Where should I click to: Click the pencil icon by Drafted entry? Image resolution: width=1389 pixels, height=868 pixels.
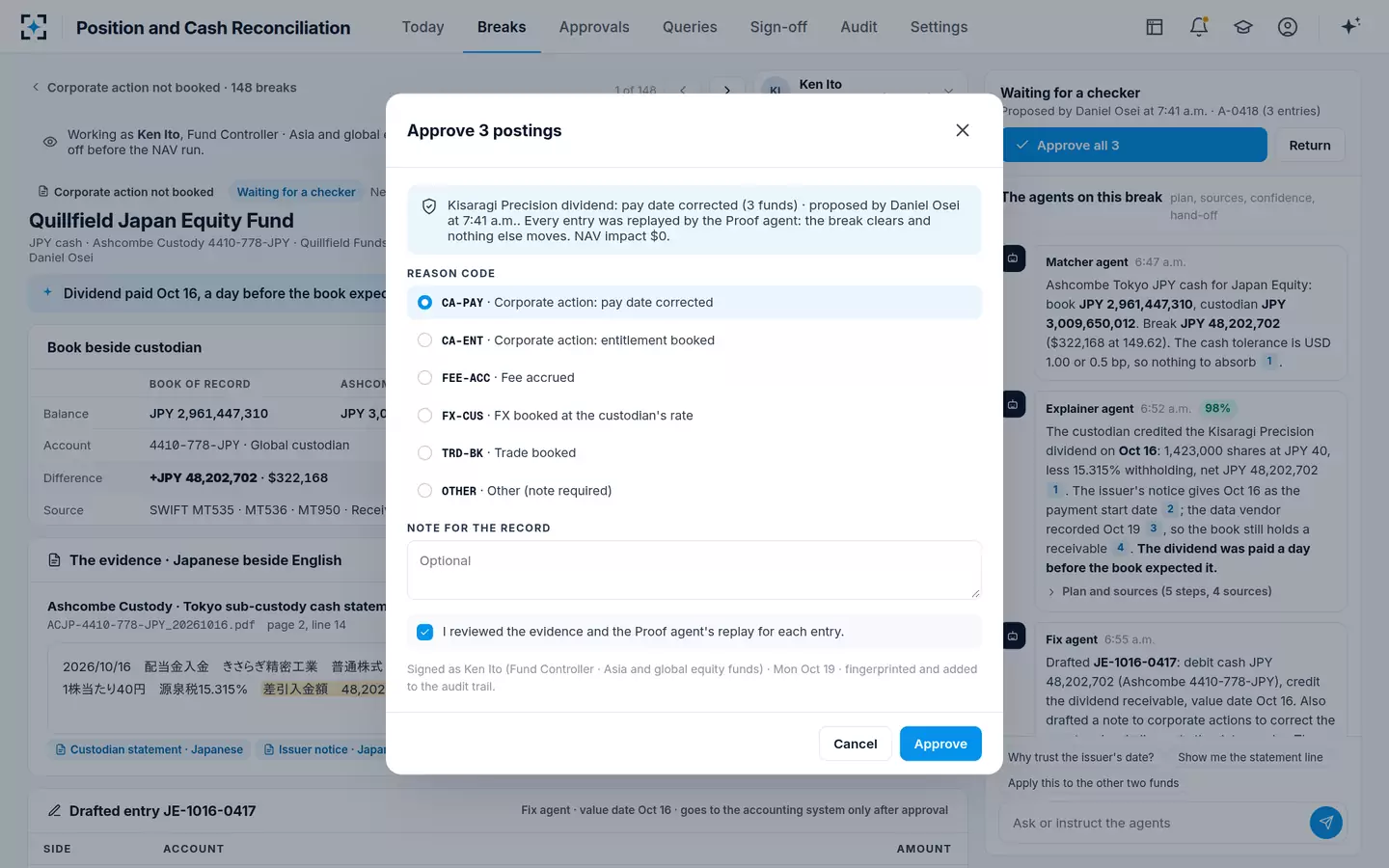[55, 811]
